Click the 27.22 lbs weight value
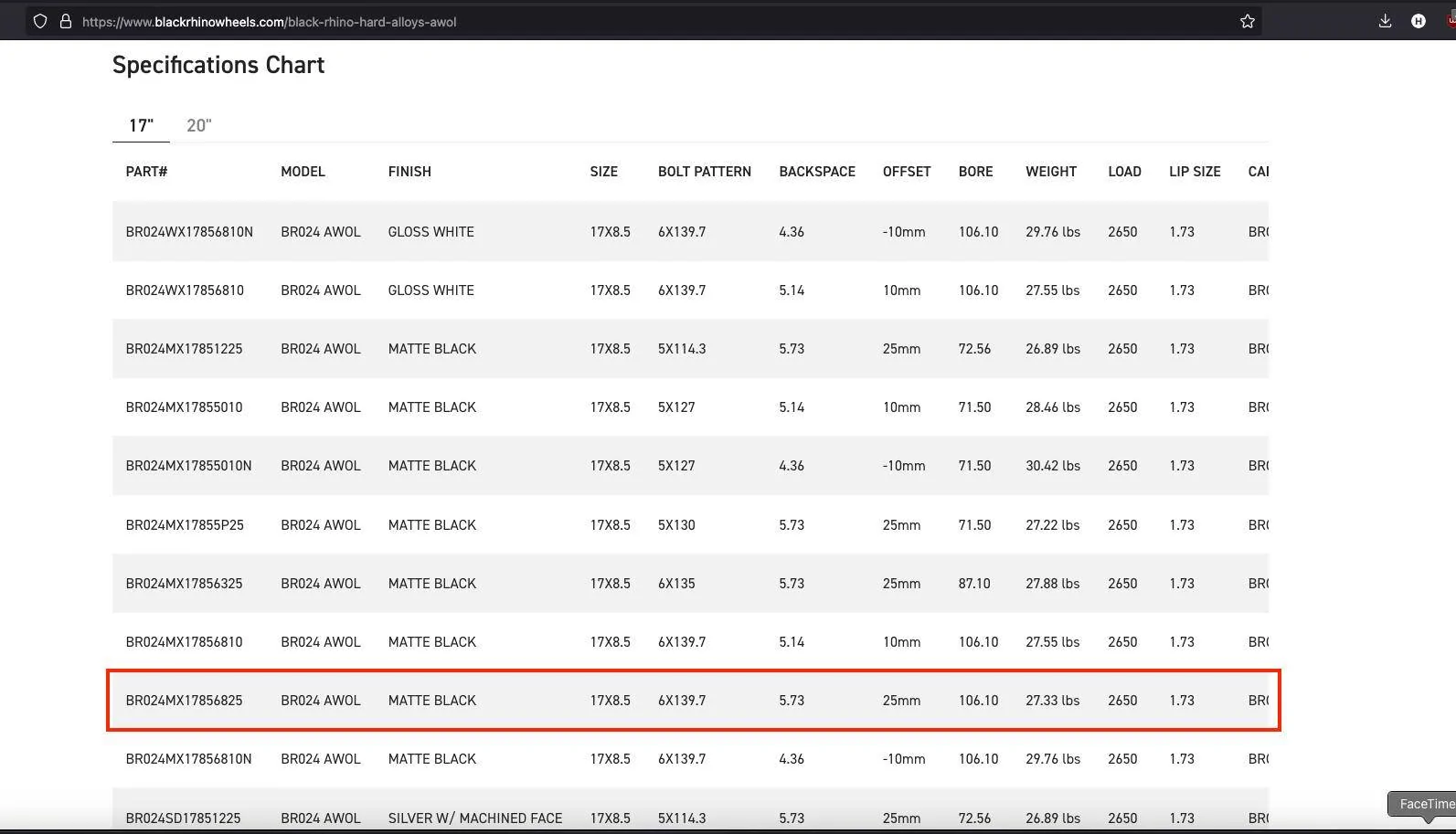The image size is (1456, 834). point(1053,525)
